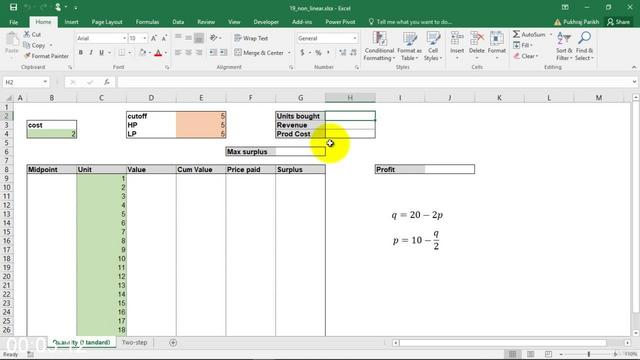
Task: Click the Cut scissors icon
Action: (x=27, y=34)
